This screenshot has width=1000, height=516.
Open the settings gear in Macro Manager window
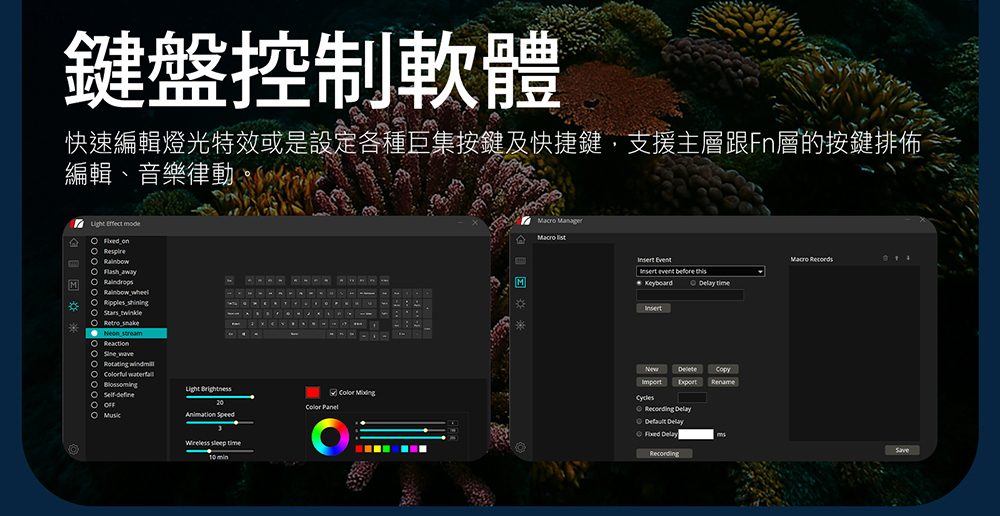(x=520, y=449)
